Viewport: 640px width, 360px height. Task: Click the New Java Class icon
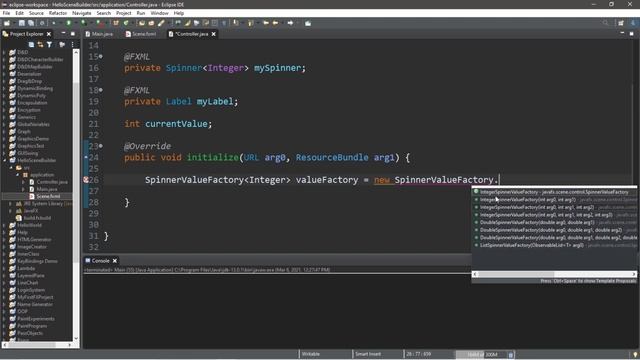[x=126, y=23]
